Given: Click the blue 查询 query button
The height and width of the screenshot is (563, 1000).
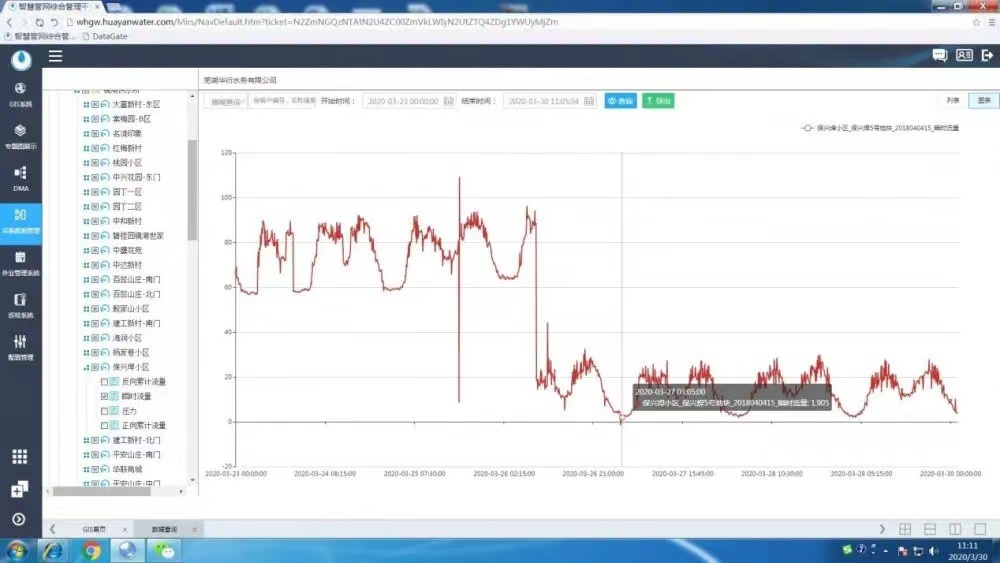Looking at the screenshot, I should point(620,101).
